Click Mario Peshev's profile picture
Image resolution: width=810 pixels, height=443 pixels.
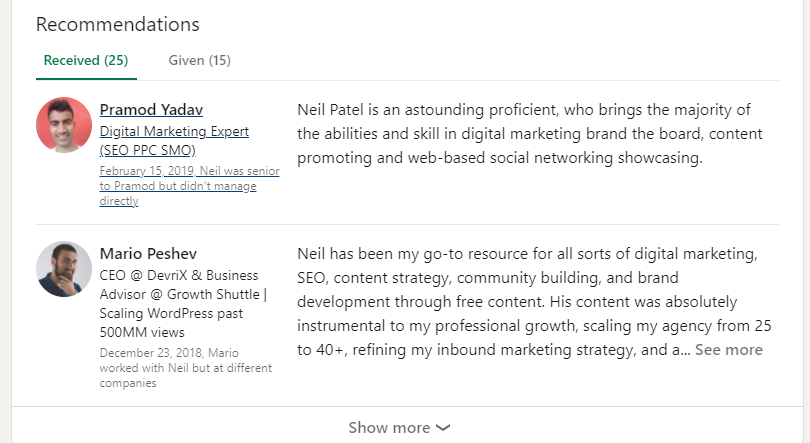64,268
